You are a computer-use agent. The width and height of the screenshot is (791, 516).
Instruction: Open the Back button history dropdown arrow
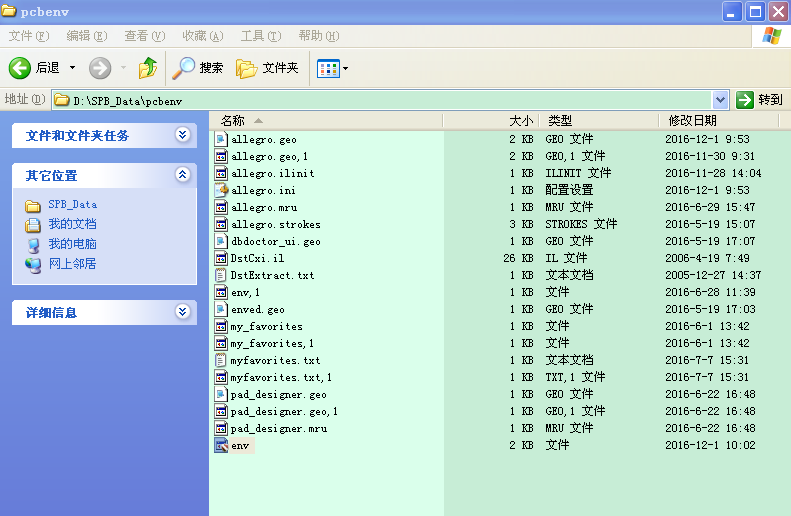click(x=73, y=68)
